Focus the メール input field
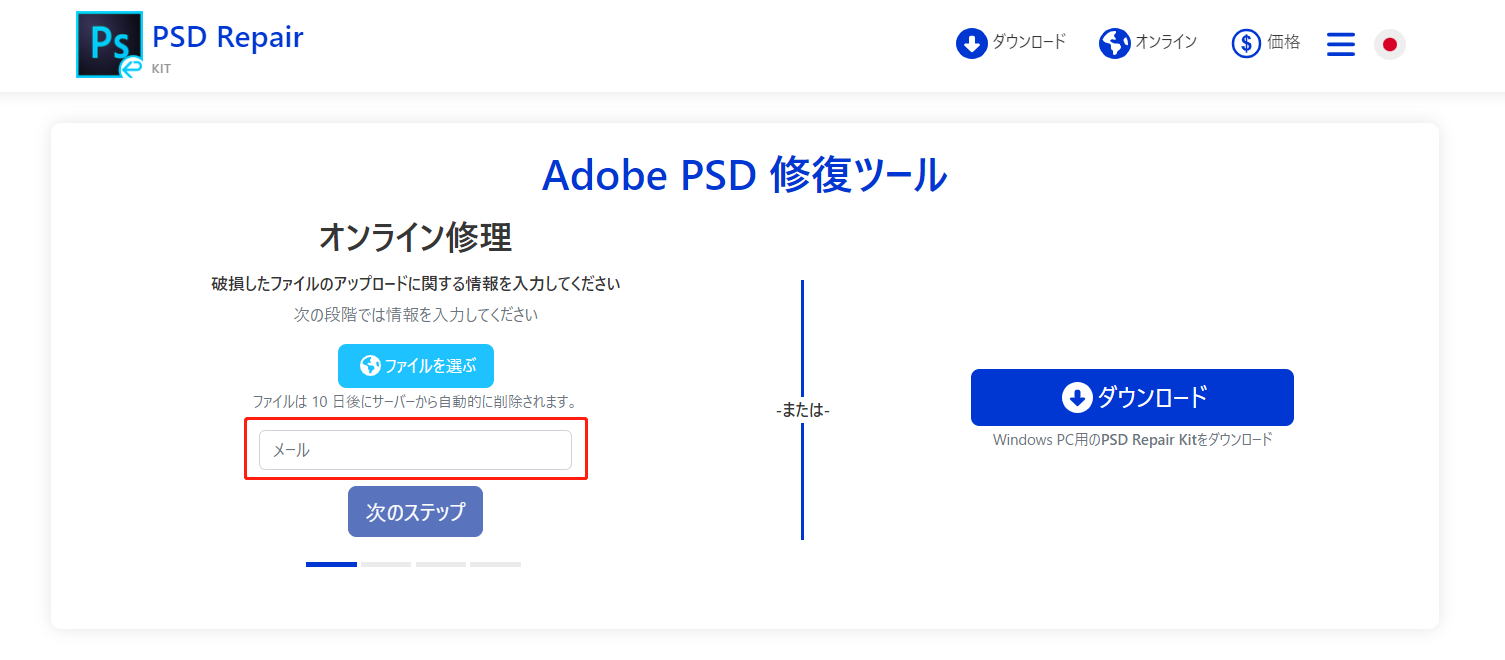This screenshot has width=1505, height=660. tap(415, 450)
